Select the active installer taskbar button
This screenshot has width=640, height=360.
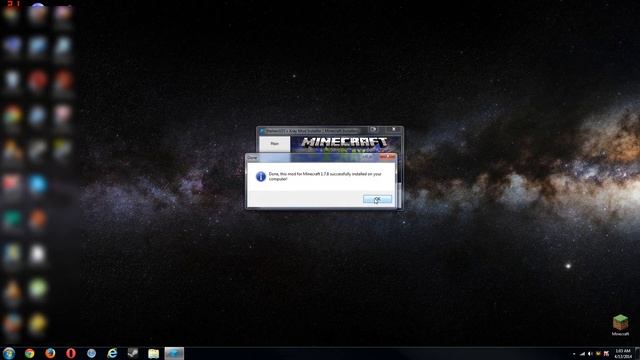[x=174, y=353]
